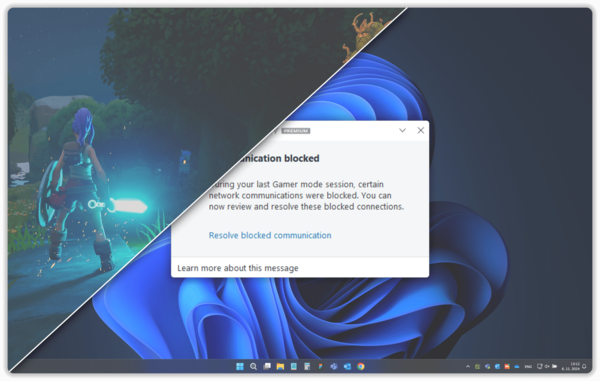The height and width of the screenshot is (381, 600).
Task: Open taskbar Search magnifier
Action: coord(253,366)
